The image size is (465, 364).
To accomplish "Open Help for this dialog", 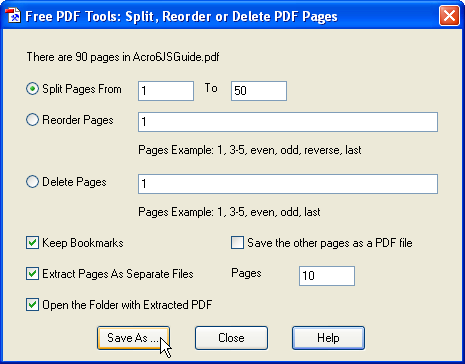I will (328, 338).
